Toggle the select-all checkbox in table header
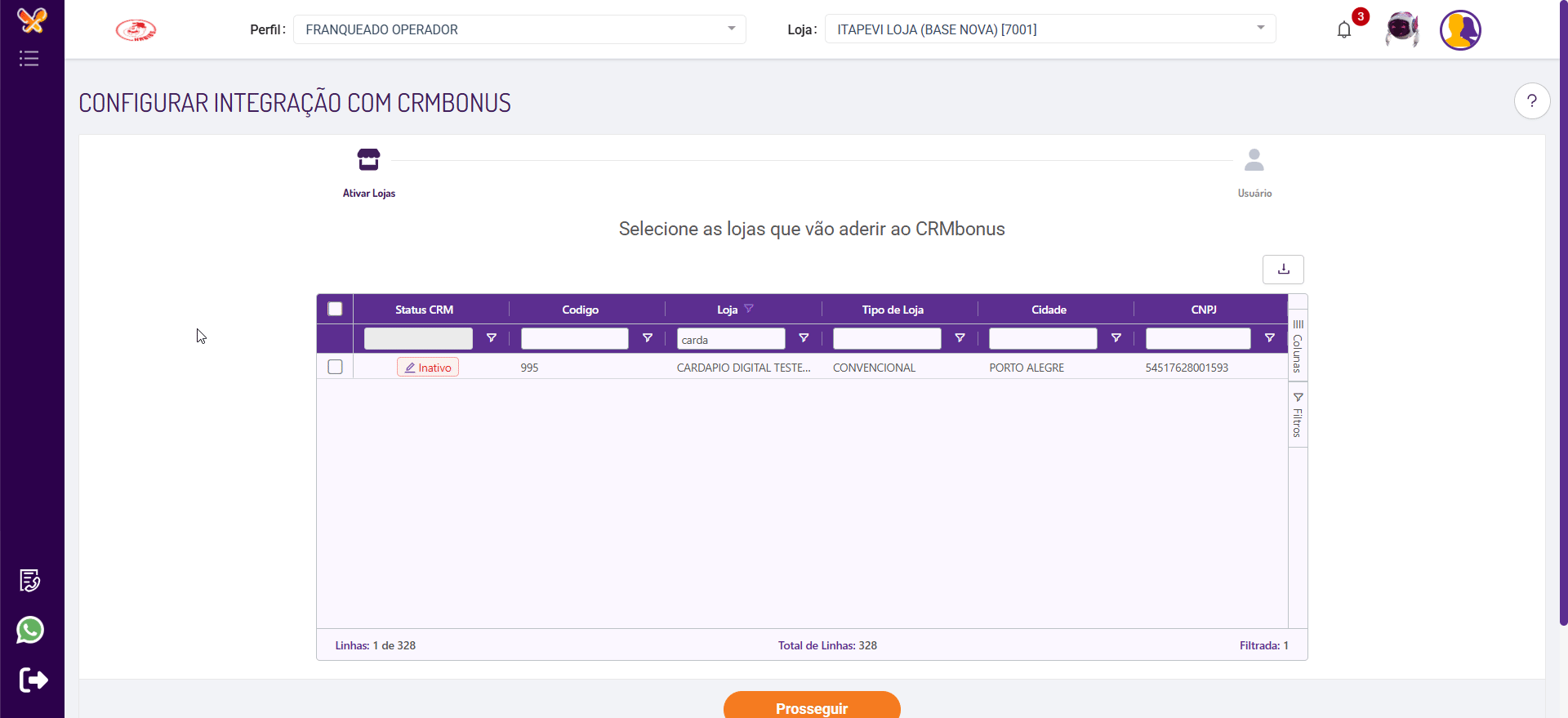This screenshot has width=1568, height=718. (335, 309)
